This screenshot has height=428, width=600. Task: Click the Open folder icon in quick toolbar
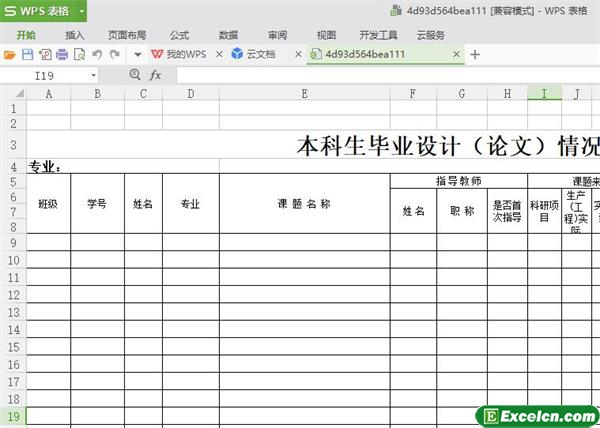coord(10,54)
